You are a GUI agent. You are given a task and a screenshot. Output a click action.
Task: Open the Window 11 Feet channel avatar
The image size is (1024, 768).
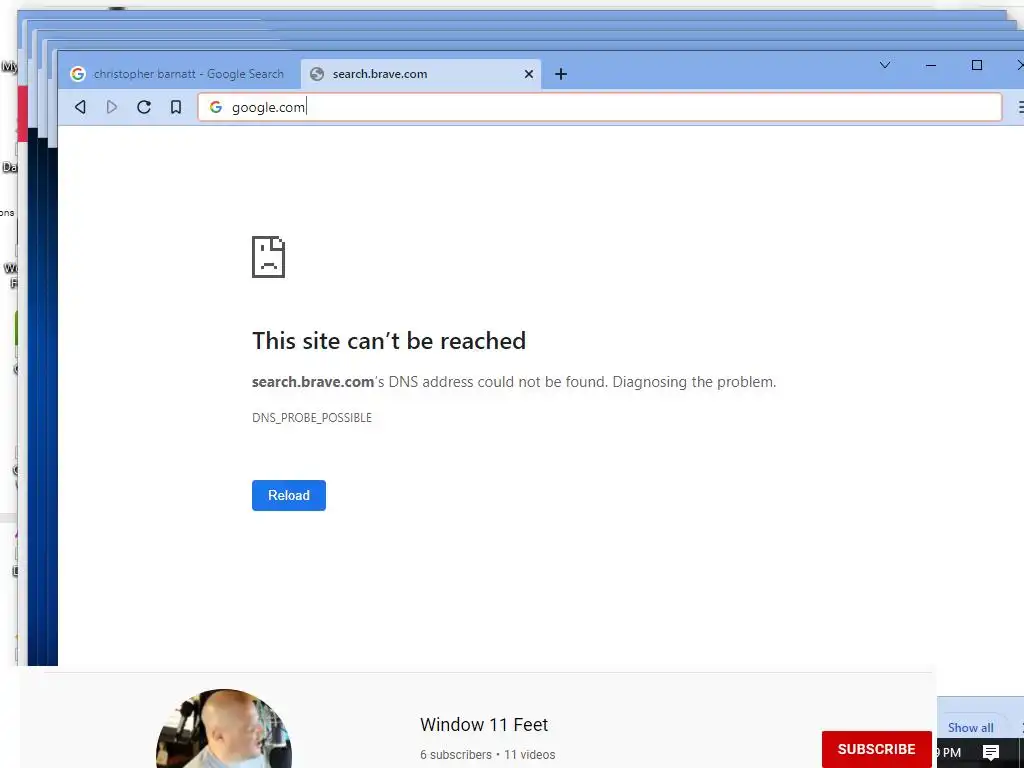point(223,729)
